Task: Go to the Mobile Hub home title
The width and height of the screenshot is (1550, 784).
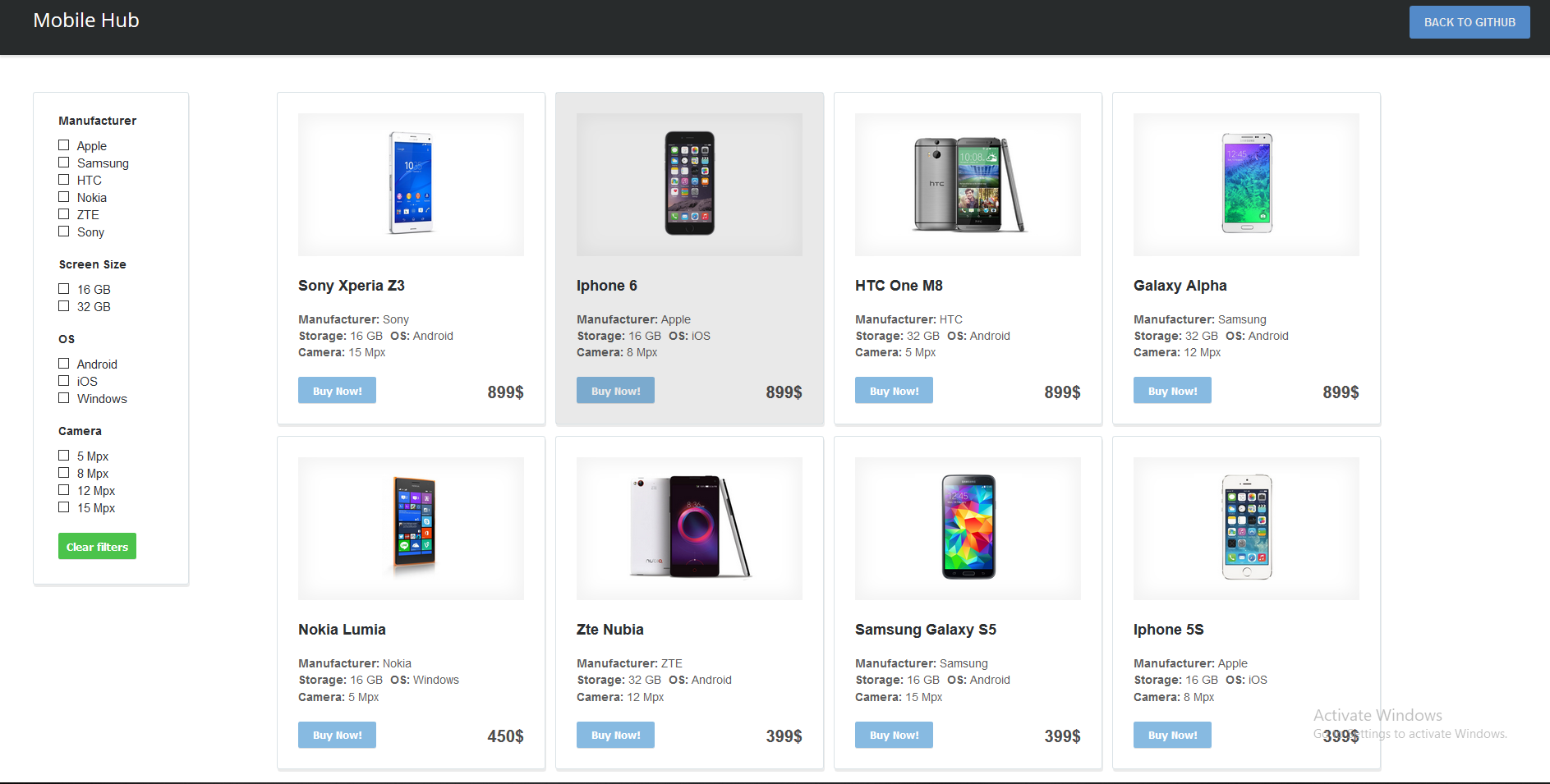Action: 86,21
